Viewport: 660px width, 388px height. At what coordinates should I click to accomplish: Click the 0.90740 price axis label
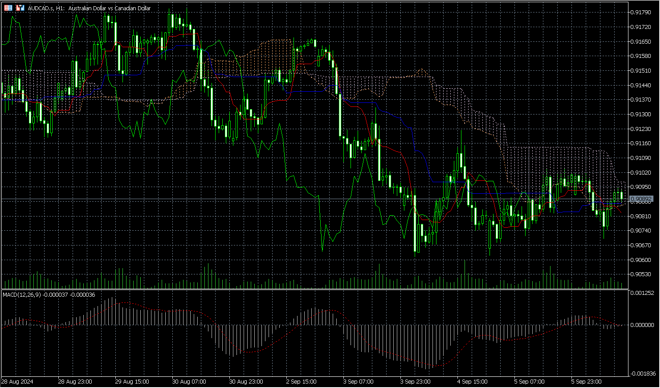coord(641,231)
